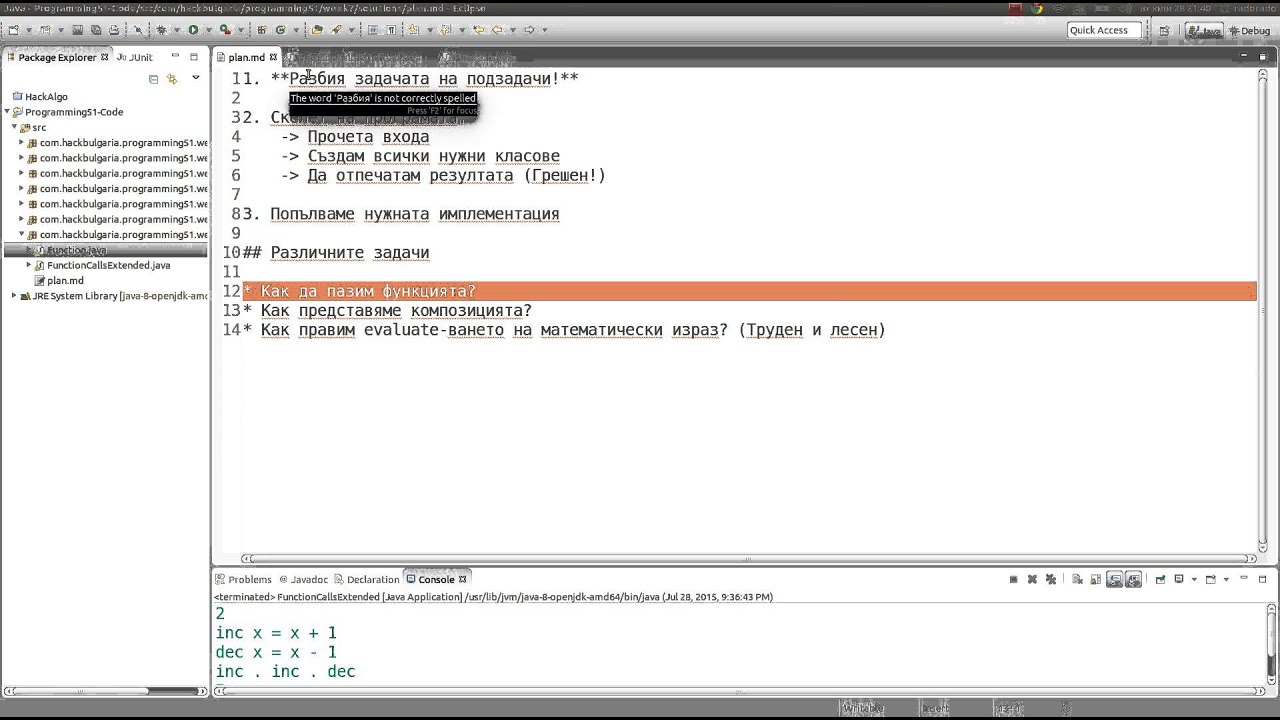Open the Debug button dropdown arrow
Image resolution: width=1280 pixels, height=720 pixels.
coord(175,30)
